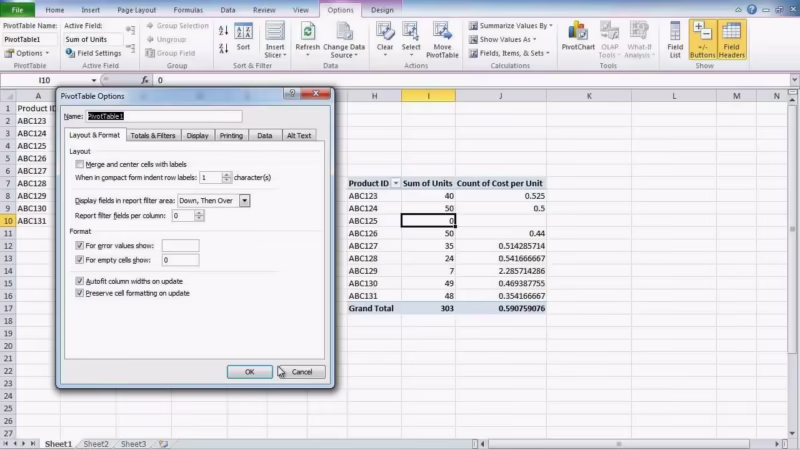The width and height of the screenshot is (800, 450).
Task: Click For empty cells show text box
Action: point(181,260)
